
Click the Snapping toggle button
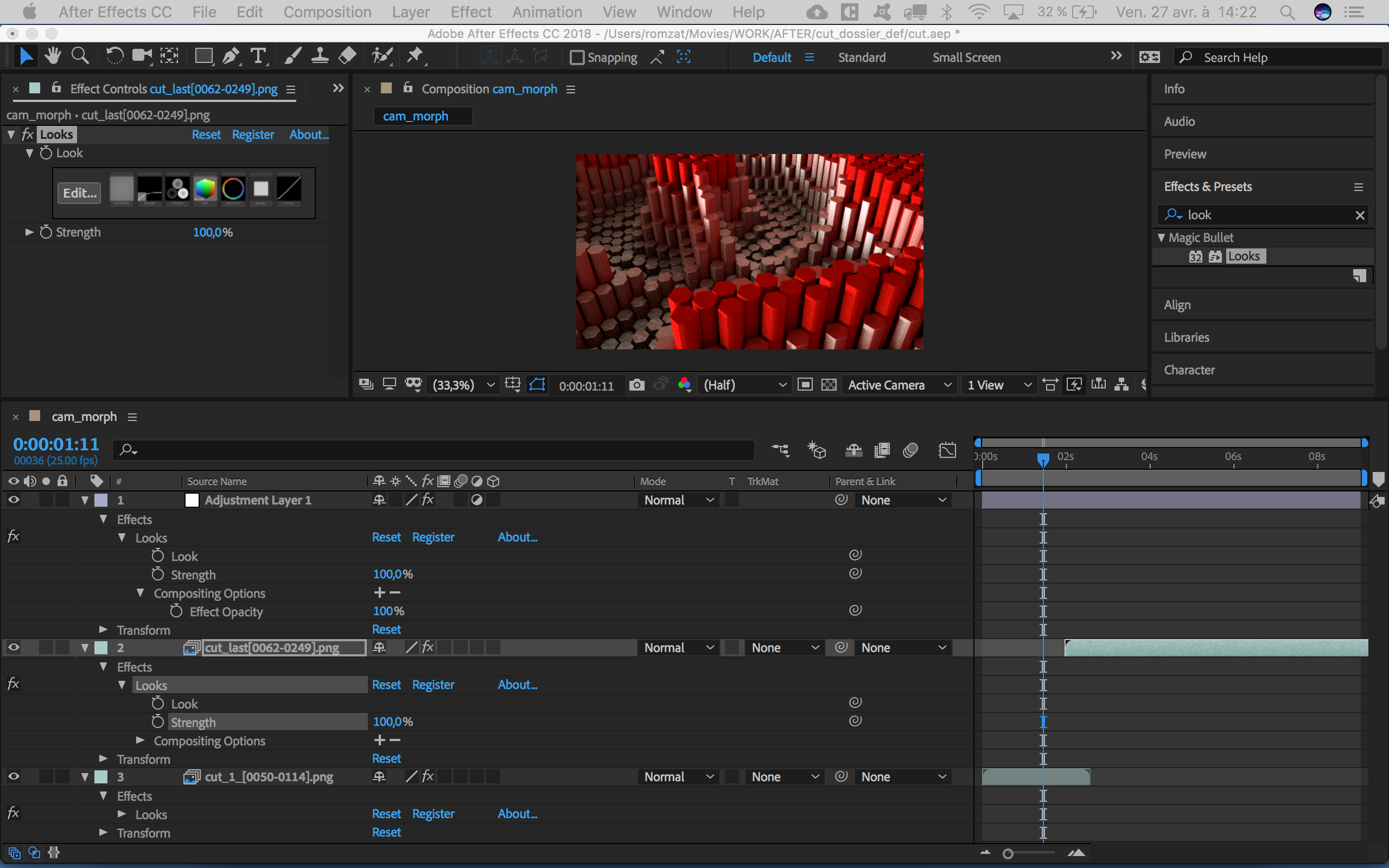click(x=577, y=57)
